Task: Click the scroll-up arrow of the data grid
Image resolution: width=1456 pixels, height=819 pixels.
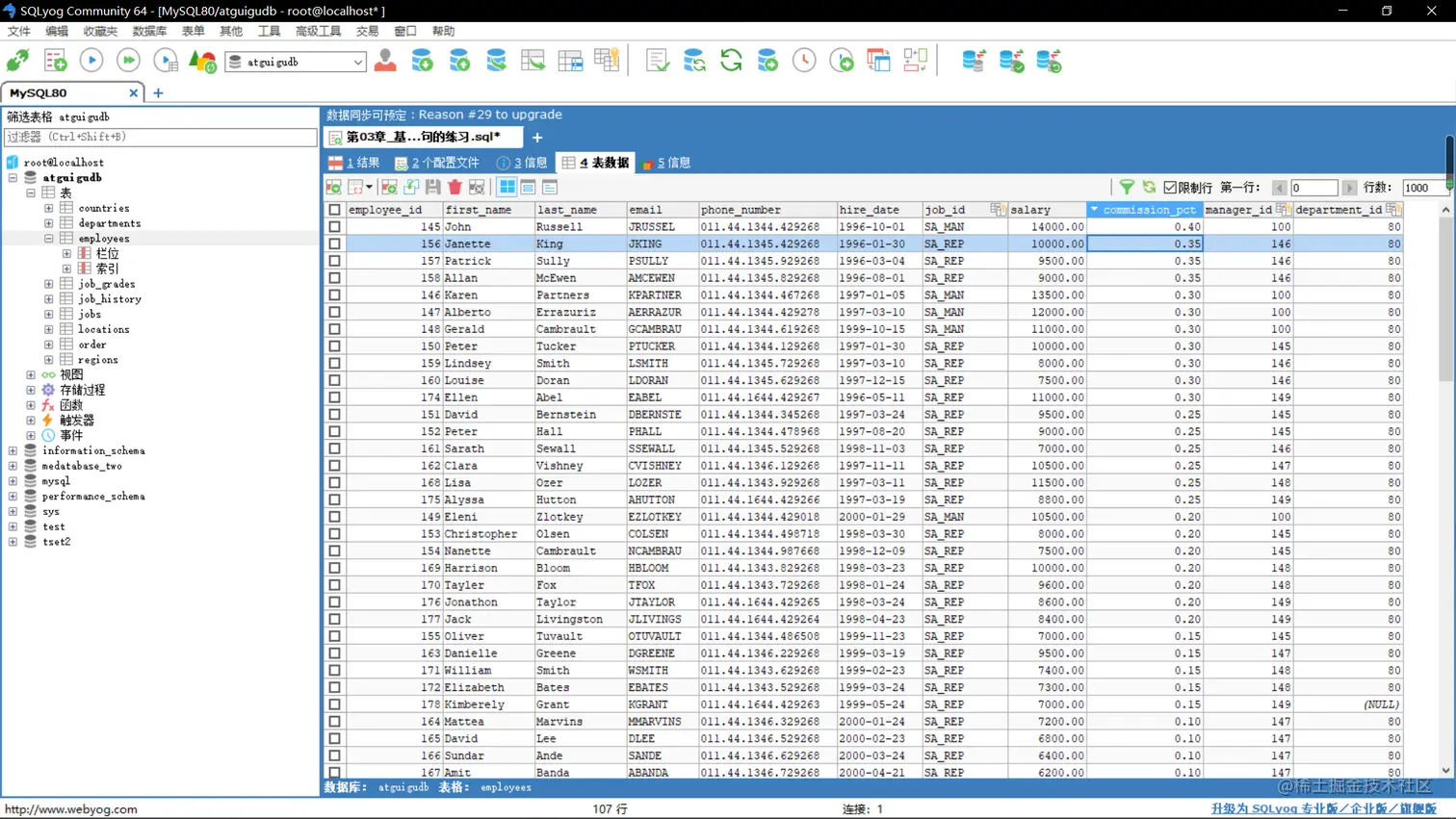Action: coord(1445,210)
